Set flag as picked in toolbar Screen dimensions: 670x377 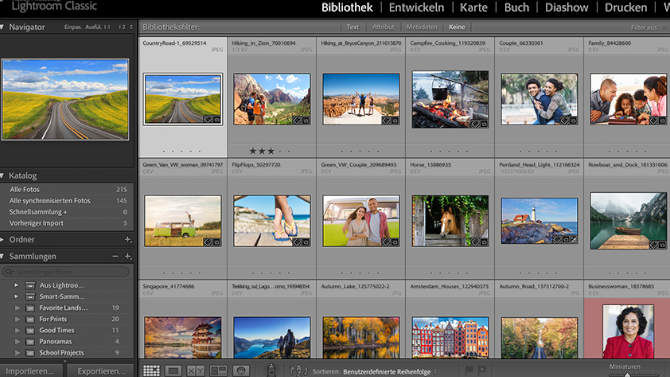point(469,369)
